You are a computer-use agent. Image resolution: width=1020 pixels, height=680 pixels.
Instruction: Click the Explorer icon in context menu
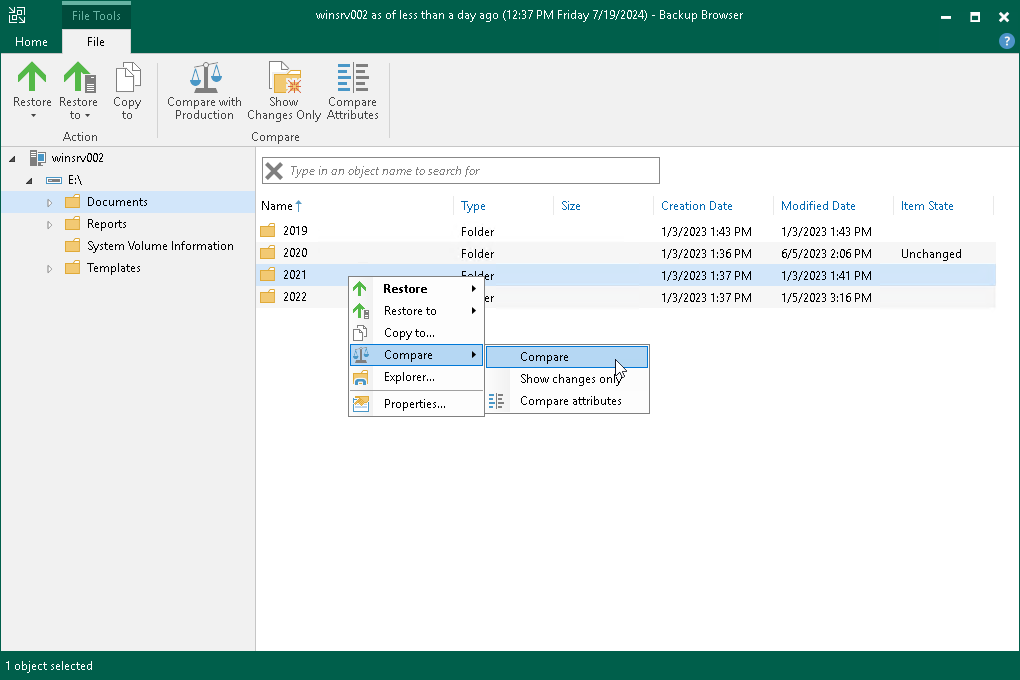point(360,377)
